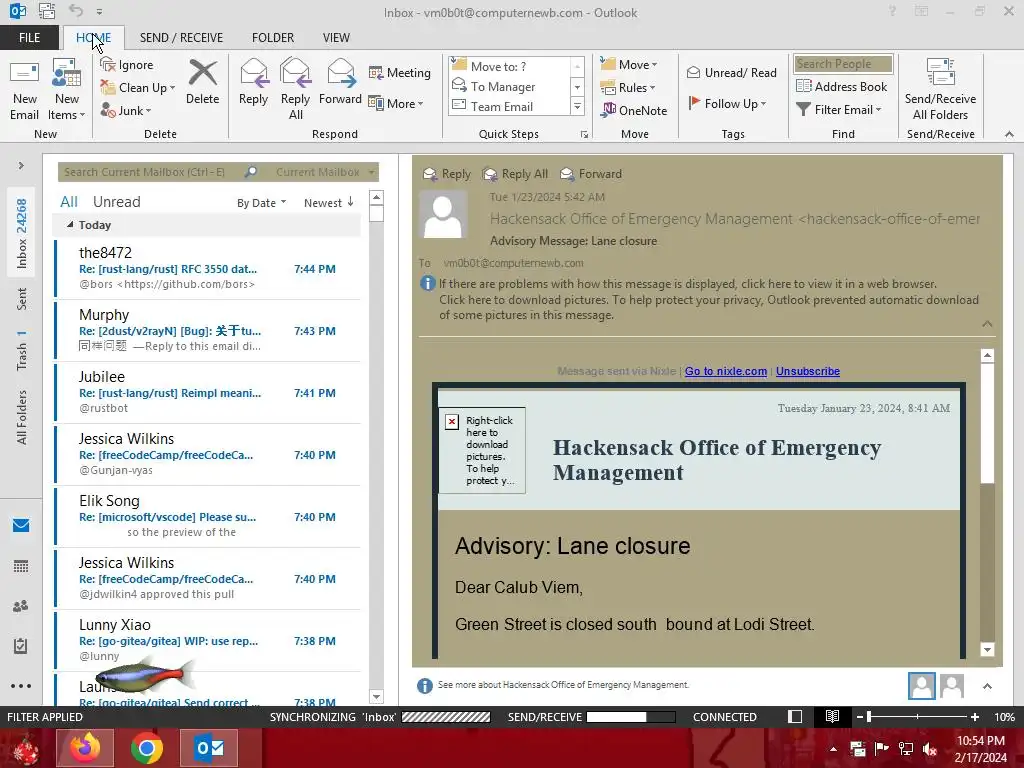Screen dimensions: 1024x768
Task: Click Send/Receive All Folders
Action: pyautogui.click(x=940, y=90)
